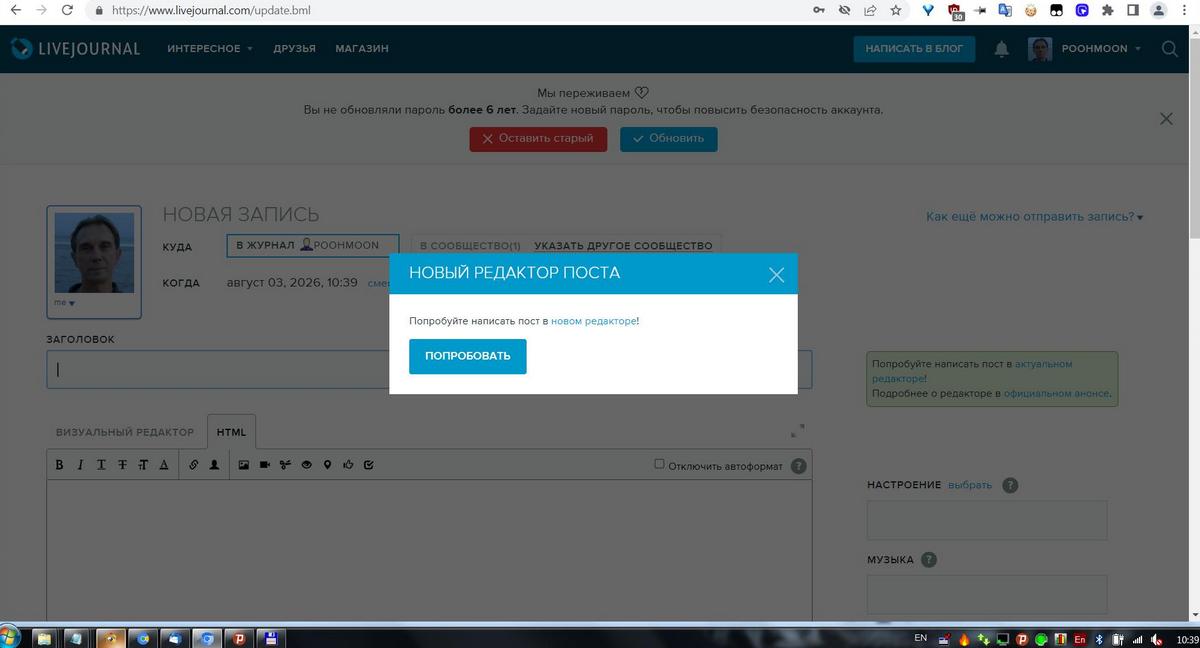Apply italic formatting in the editor toolbar
This screenshot has width=1200, height=648.
(80, 465)
